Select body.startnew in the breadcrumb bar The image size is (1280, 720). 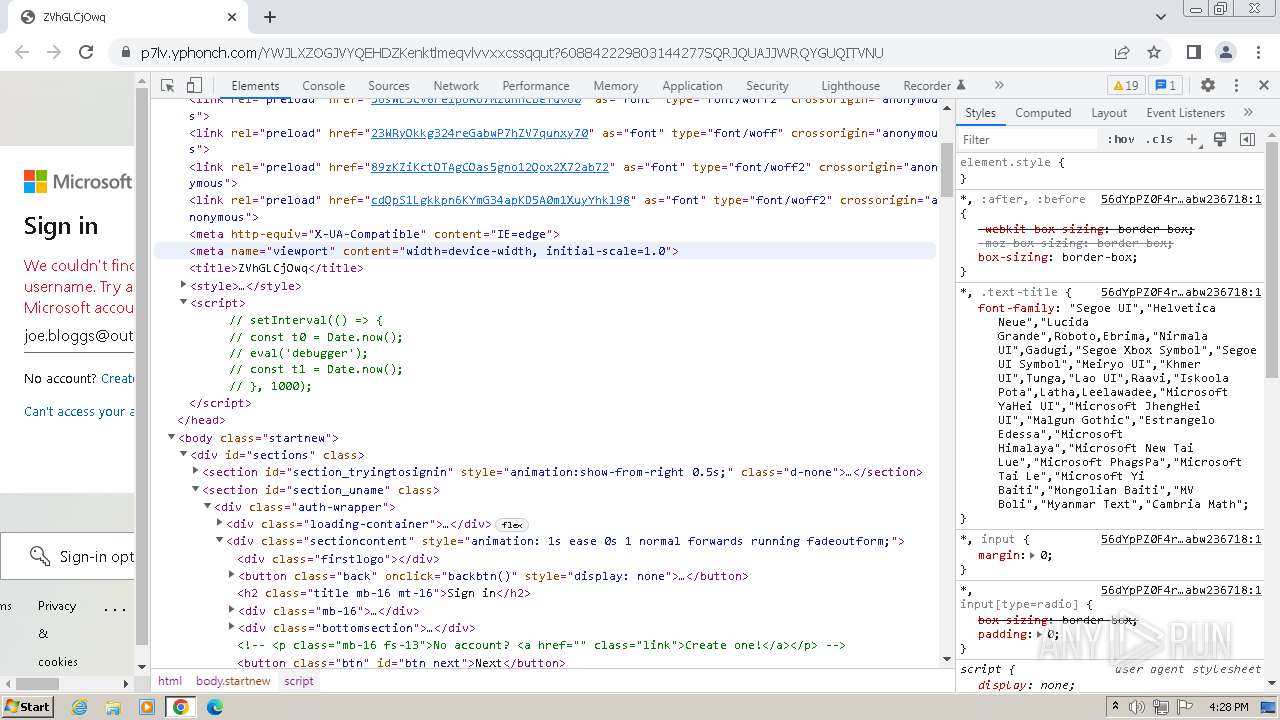click(233, 681)
